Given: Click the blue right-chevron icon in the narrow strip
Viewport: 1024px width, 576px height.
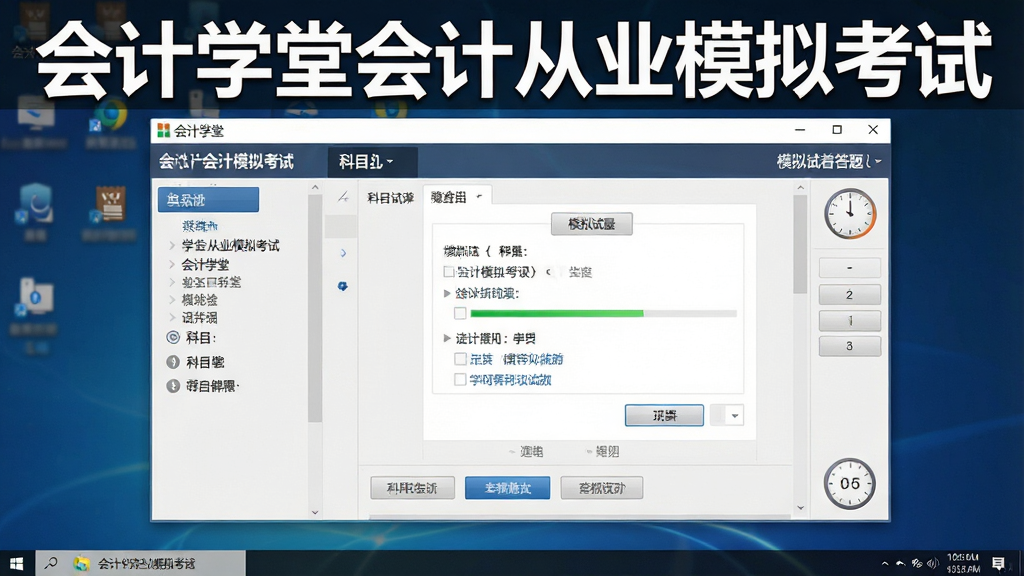Looking at the screenshot, I should [344, 253].
